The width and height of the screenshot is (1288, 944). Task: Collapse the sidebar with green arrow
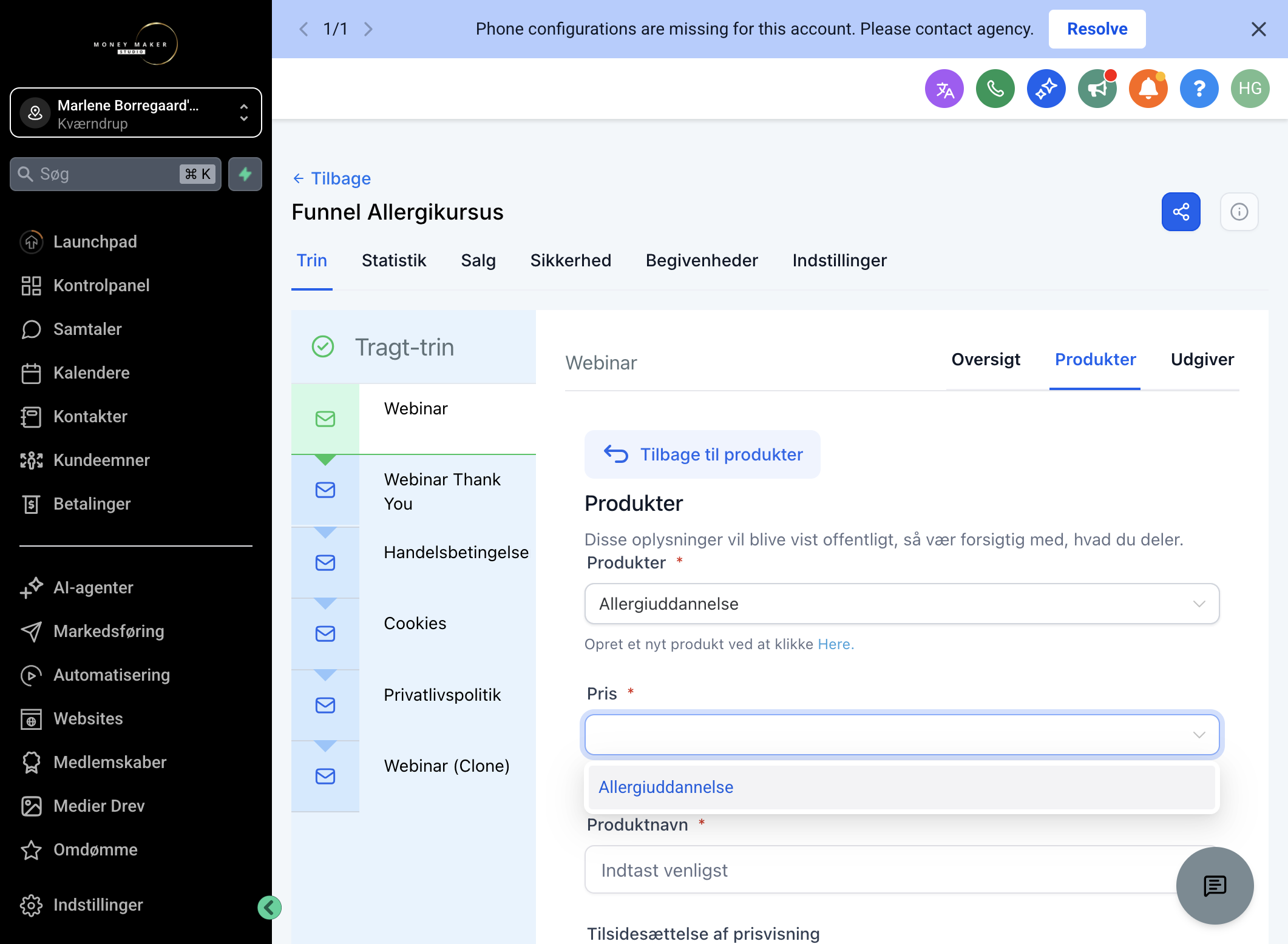[269, 908]
